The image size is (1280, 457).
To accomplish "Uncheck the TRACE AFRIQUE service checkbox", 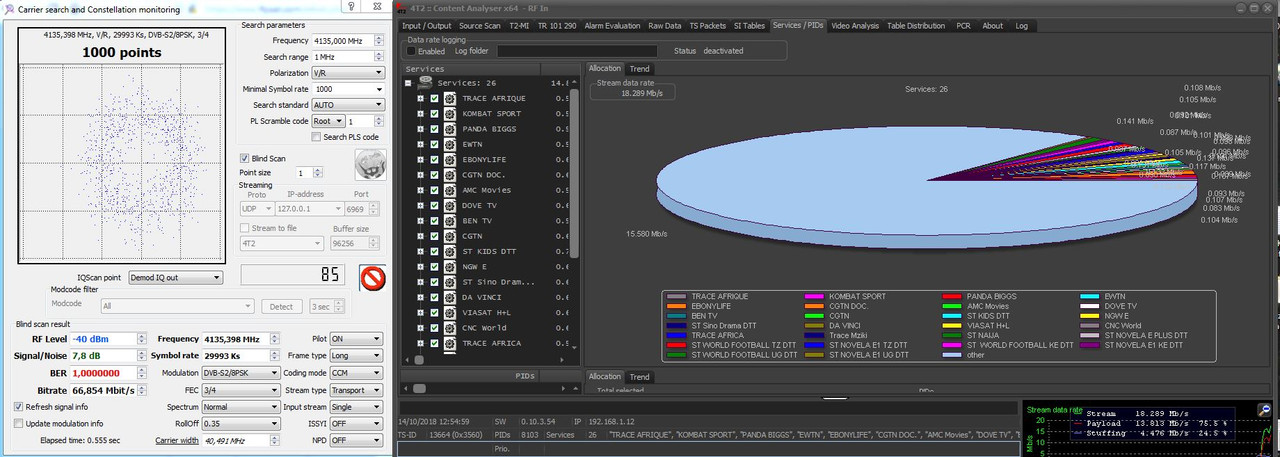I will pyautogui.click(x=434, y=98).
